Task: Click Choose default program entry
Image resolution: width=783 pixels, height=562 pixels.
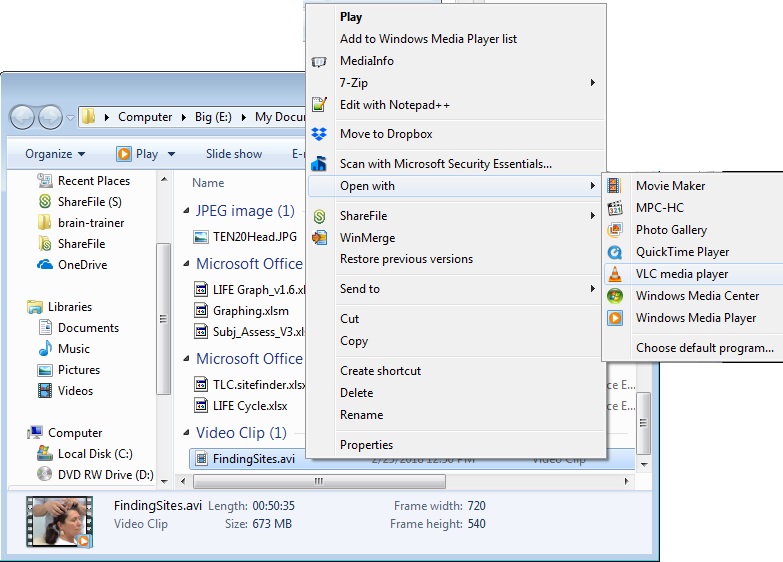Action: [x=705, y=348]
